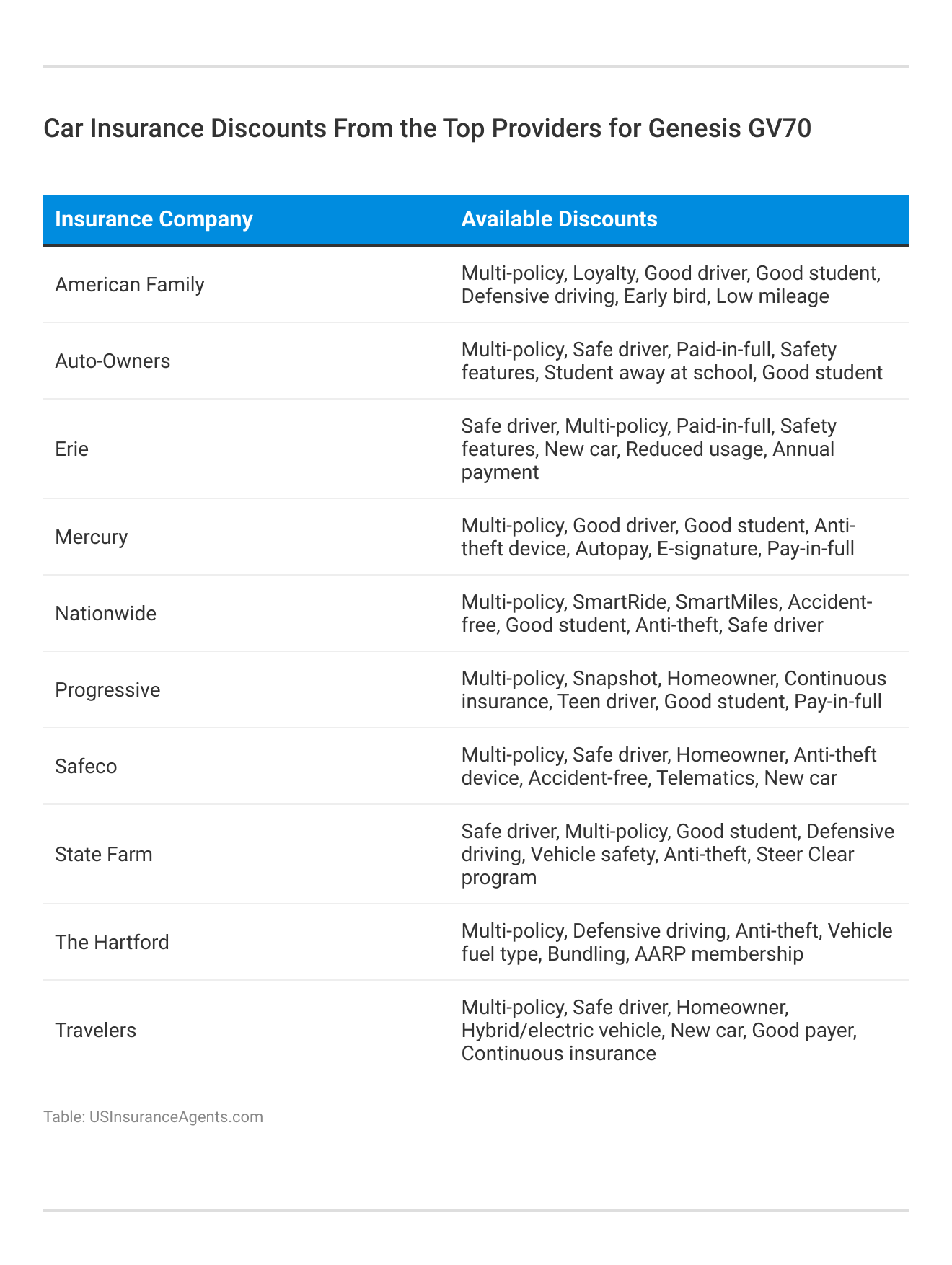Click the Safeco company name
952x1265 pixels.
(86, 767)
